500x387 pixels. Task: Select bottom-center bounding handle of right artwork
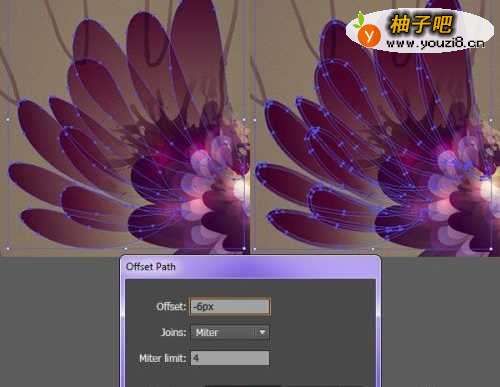pos(373,249)
